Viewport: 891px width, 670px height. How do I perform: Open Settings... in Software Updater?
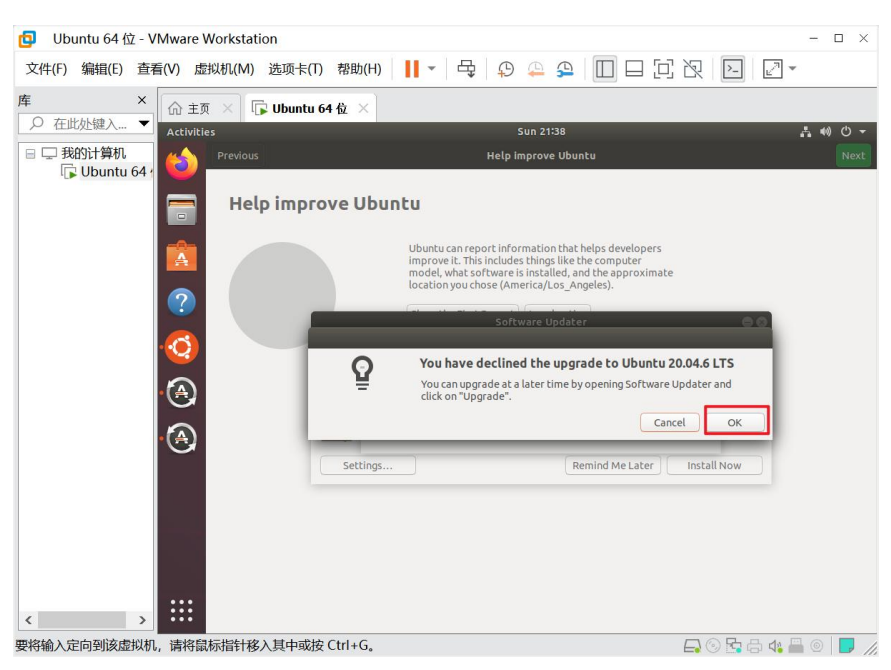368,465
